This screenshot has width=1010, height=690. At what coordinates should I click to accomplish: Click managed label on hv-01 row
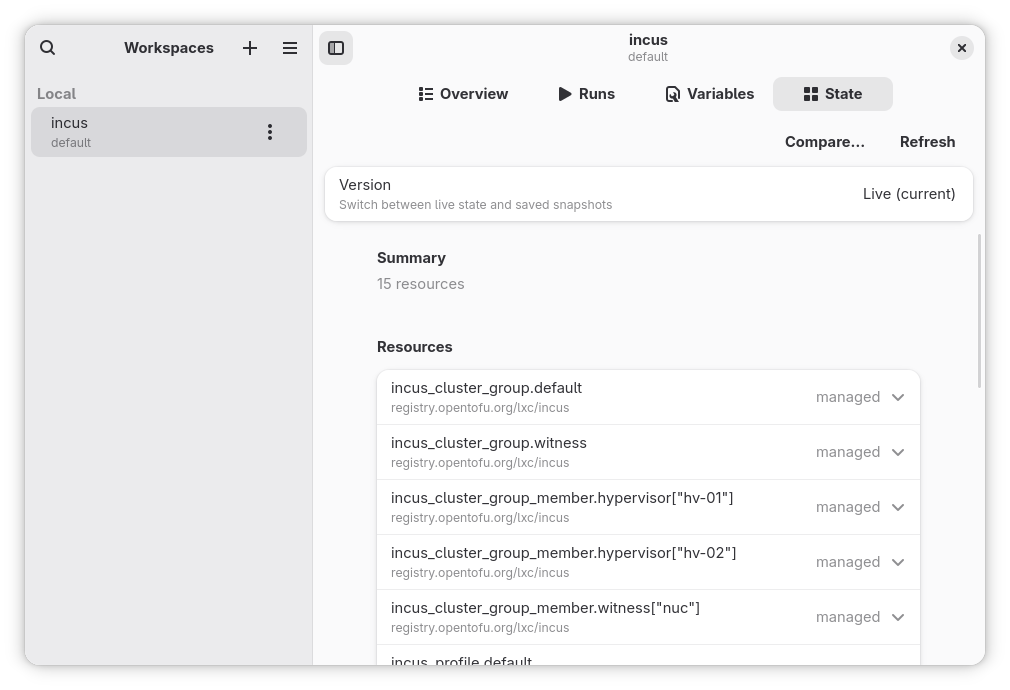coord(848,508)
